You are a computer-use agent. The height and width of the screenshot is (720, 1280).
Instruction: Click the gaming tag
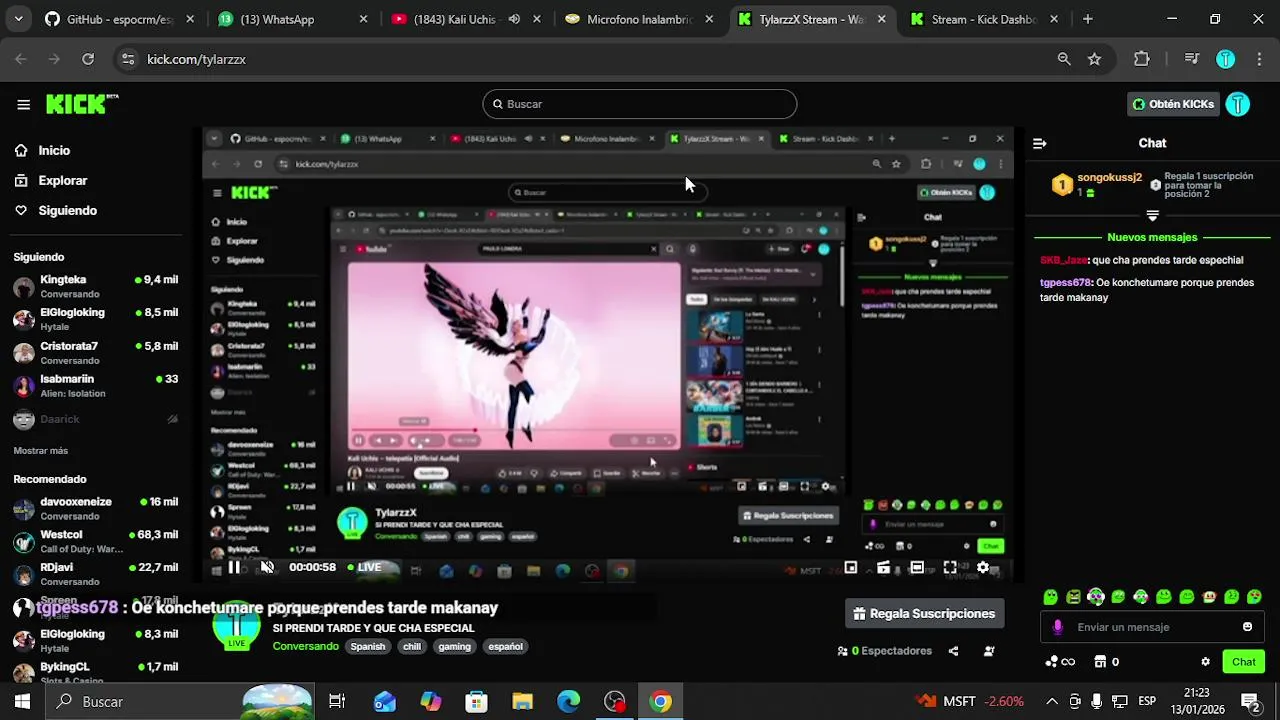click(454, 646)
